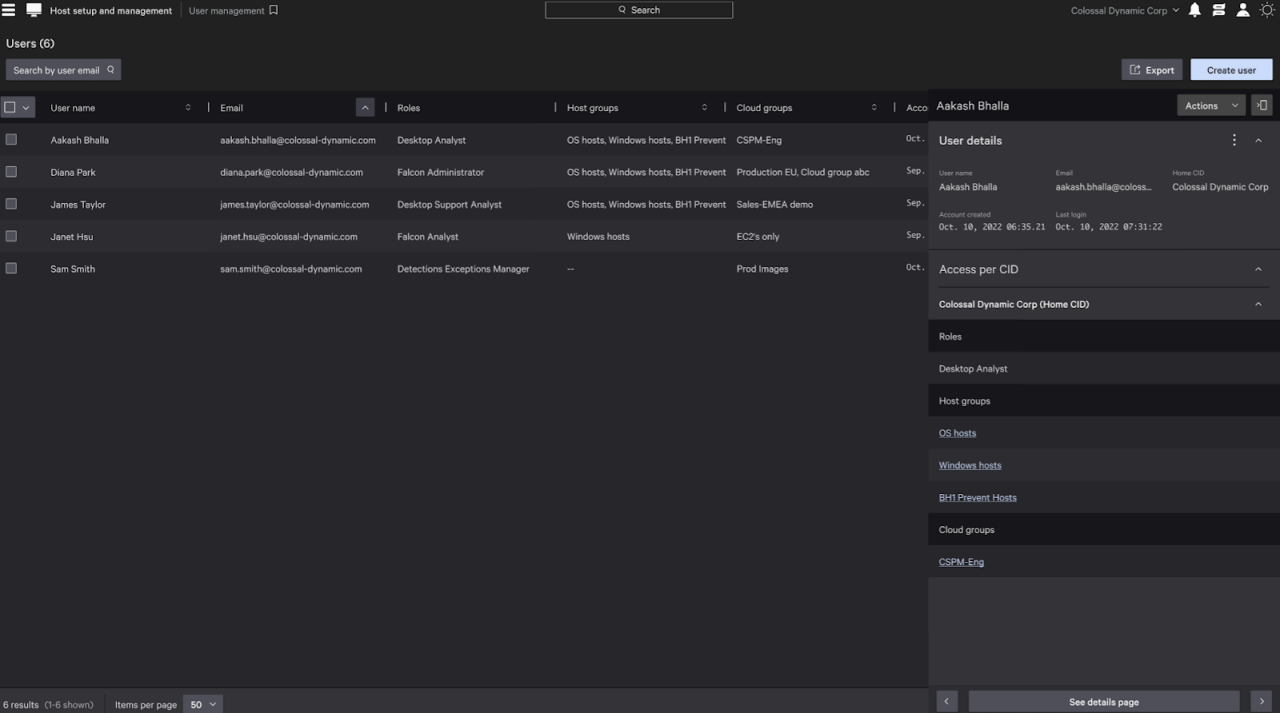Check the Diana Park row checkbox
This screenshot has height=713, width=1280.
11,171
